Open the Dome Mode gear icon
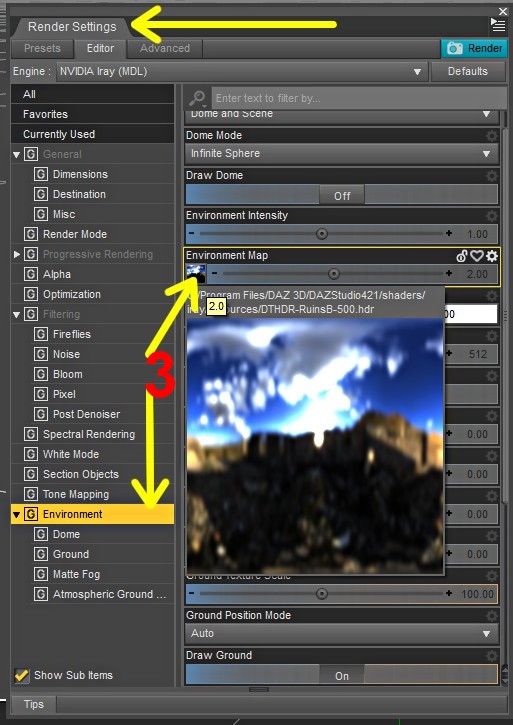 [492, 135]
